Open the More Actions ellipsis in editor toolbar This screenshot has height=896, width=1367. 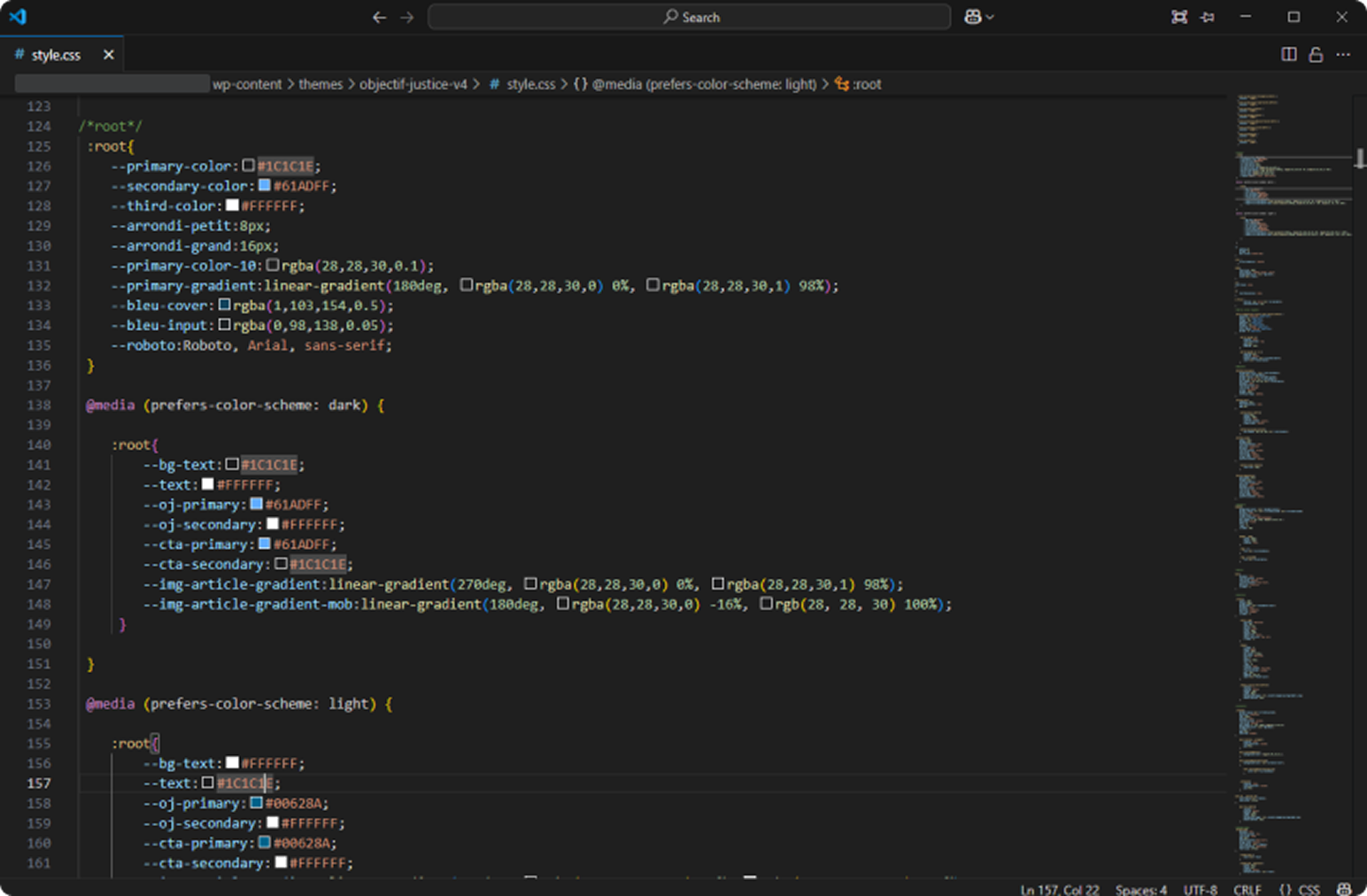click(x=1344, y=54)
